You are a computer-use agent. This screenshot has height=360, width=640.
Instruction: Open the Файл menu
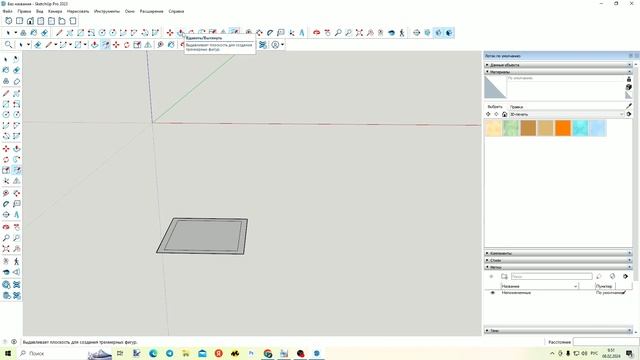click(x=7, y=11)
